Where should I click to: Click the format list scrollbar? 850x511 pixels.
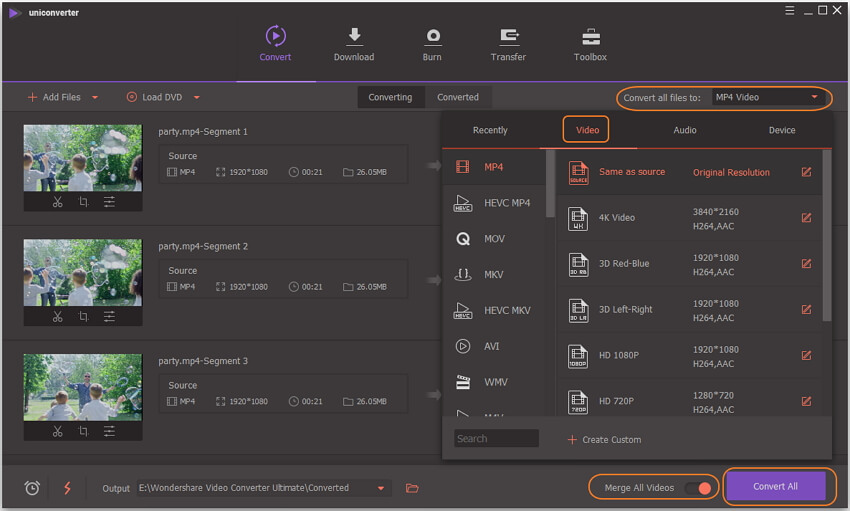click(550, 183)
